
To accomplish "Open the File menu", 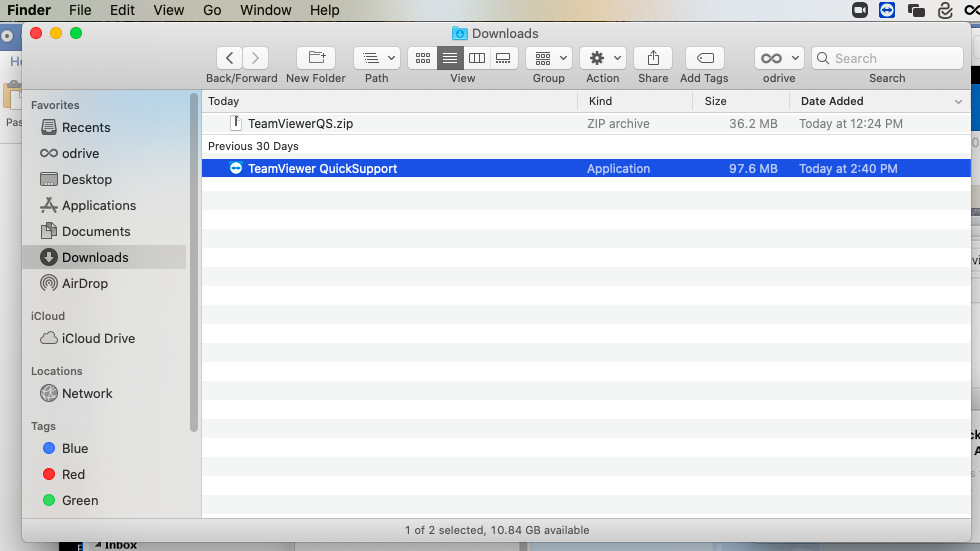I will coord(80,10).
